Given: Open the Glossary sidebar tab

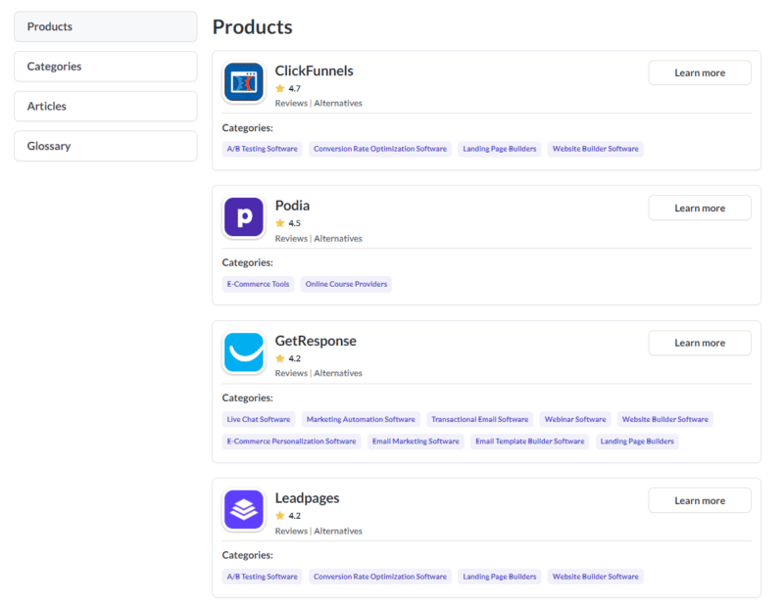Looking at the screenshot, I should point(106,146).
